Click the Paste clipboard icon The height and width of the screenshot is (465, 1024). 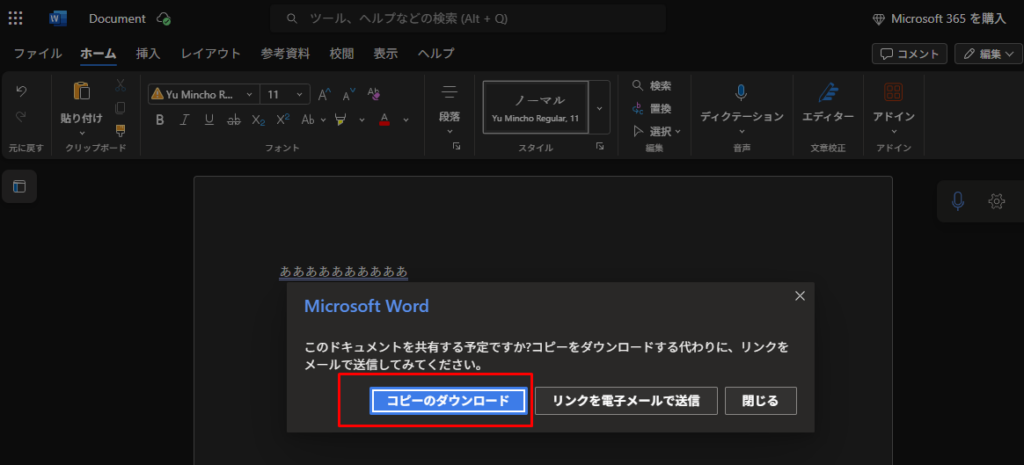82,91
